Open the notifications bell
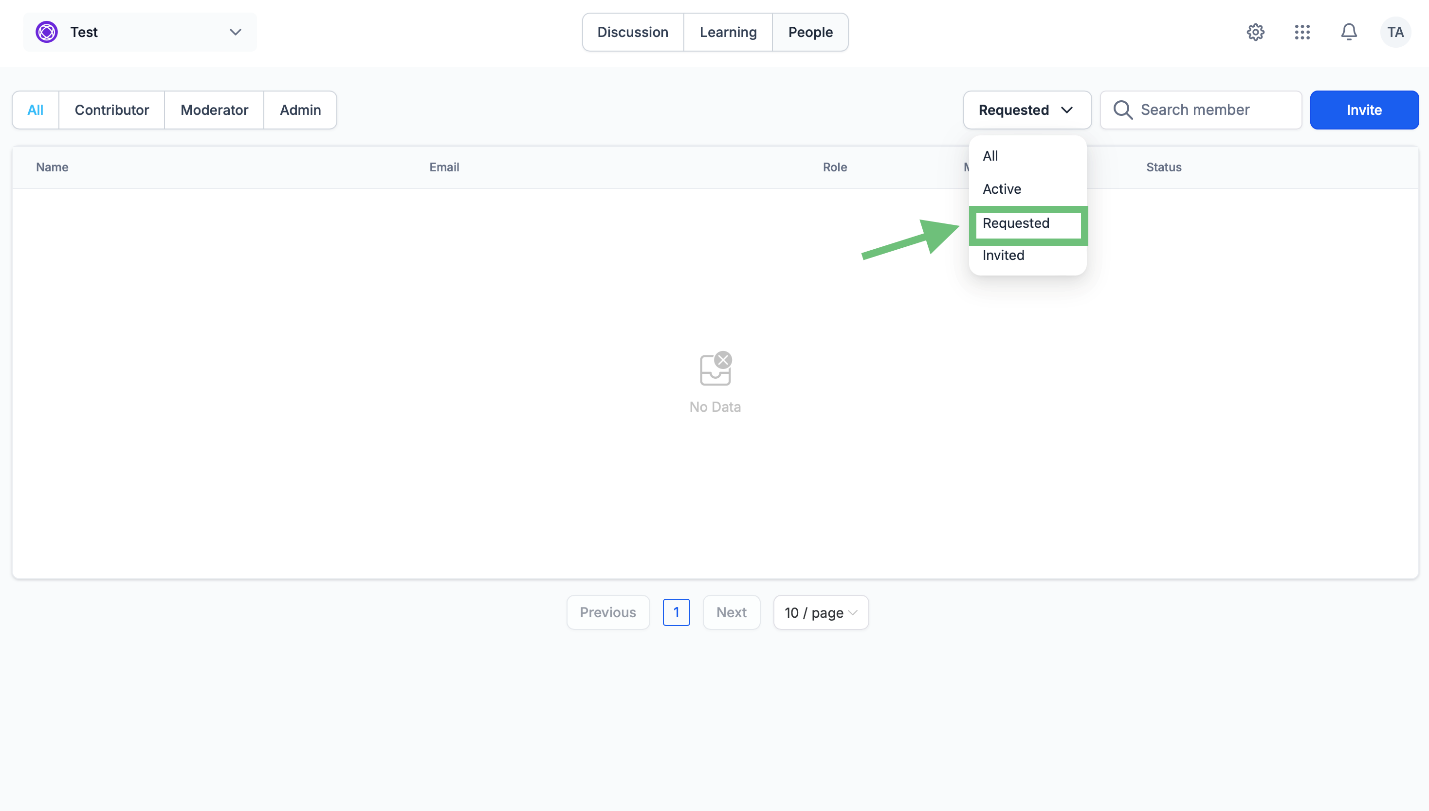 pyautogui.click(x=1349, y=32)
